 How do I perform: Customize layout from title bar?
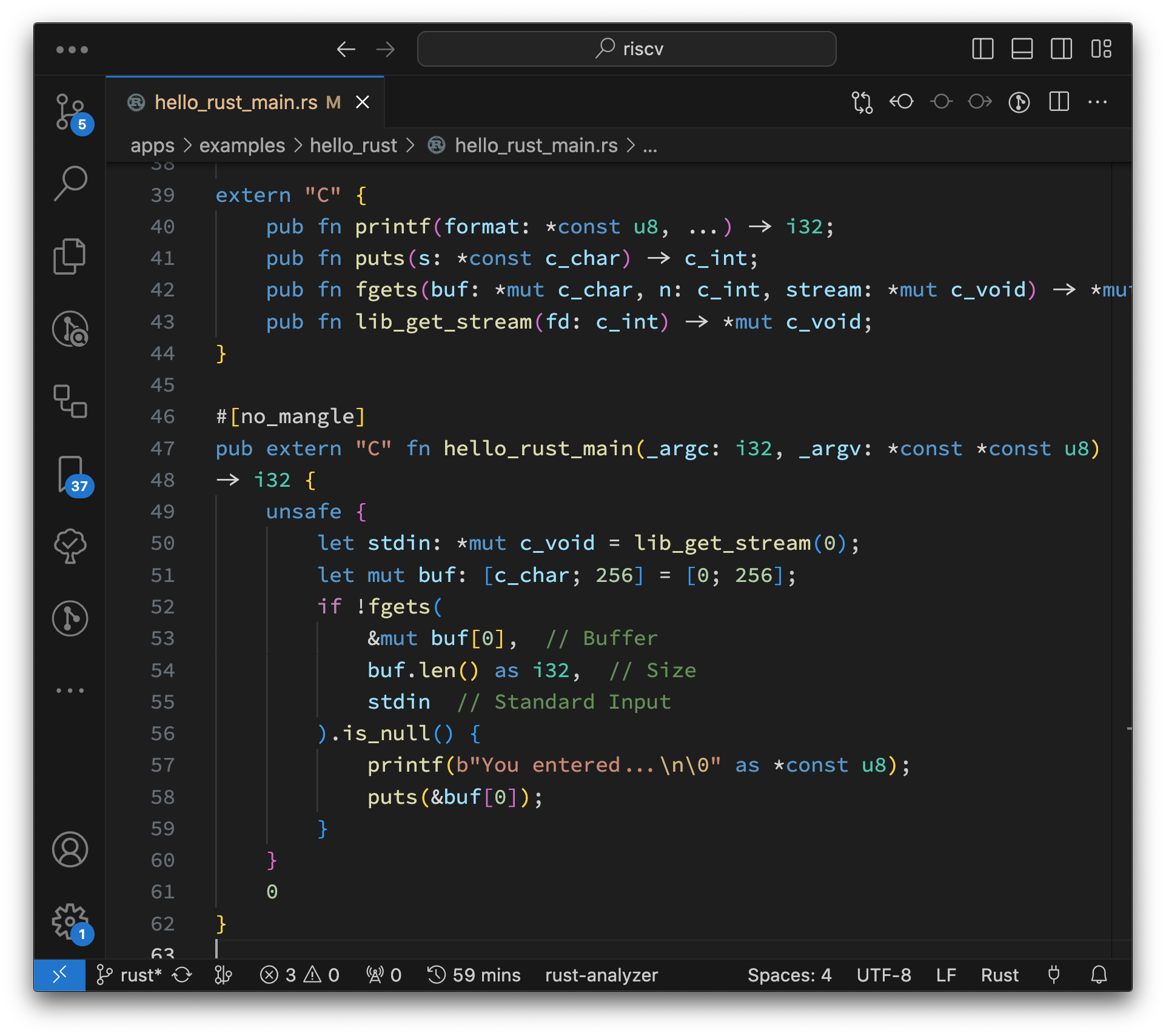(x=1101, y=49)
